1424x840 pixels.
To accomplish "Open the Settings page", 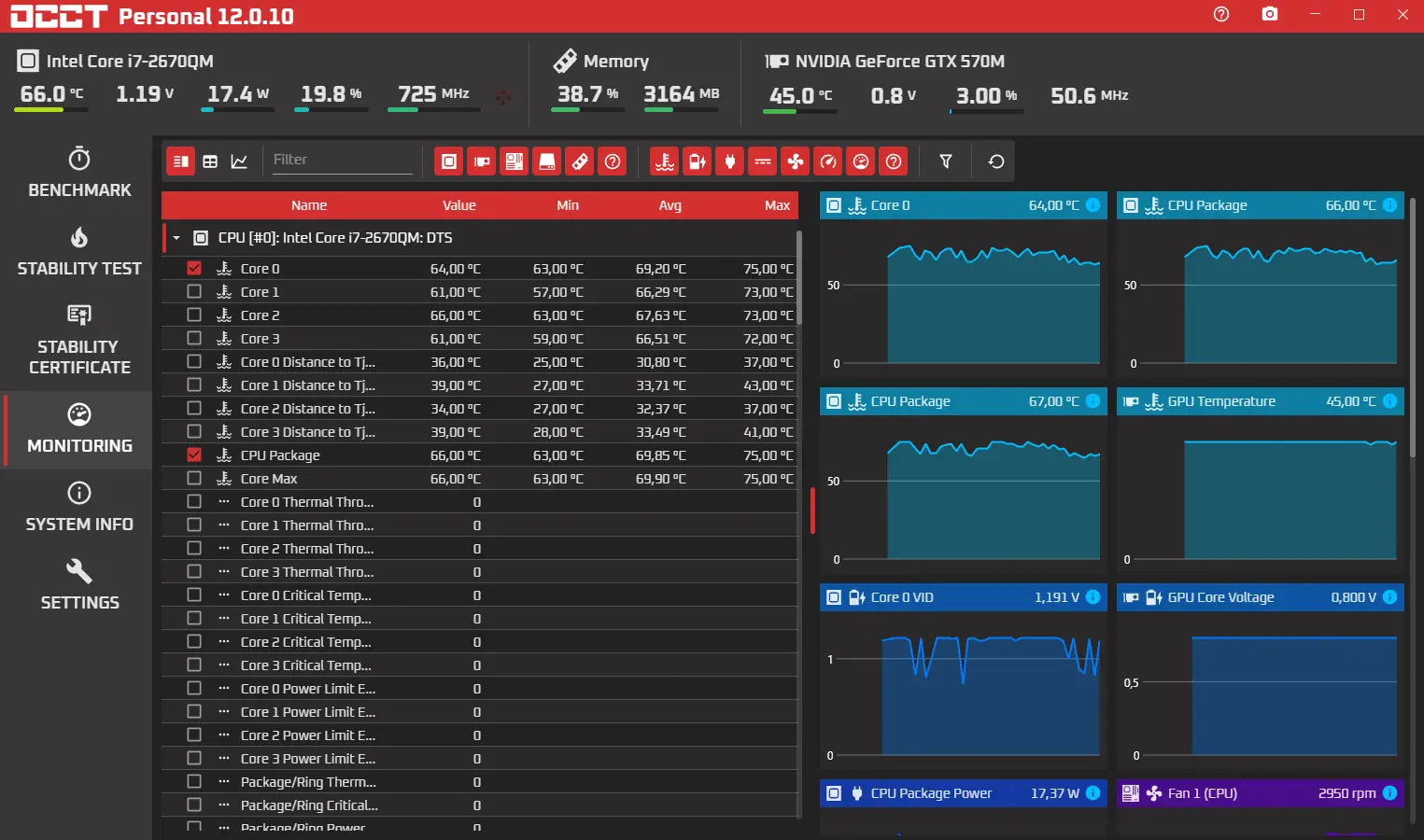I will pyautogui.click(x=79, y=586).
